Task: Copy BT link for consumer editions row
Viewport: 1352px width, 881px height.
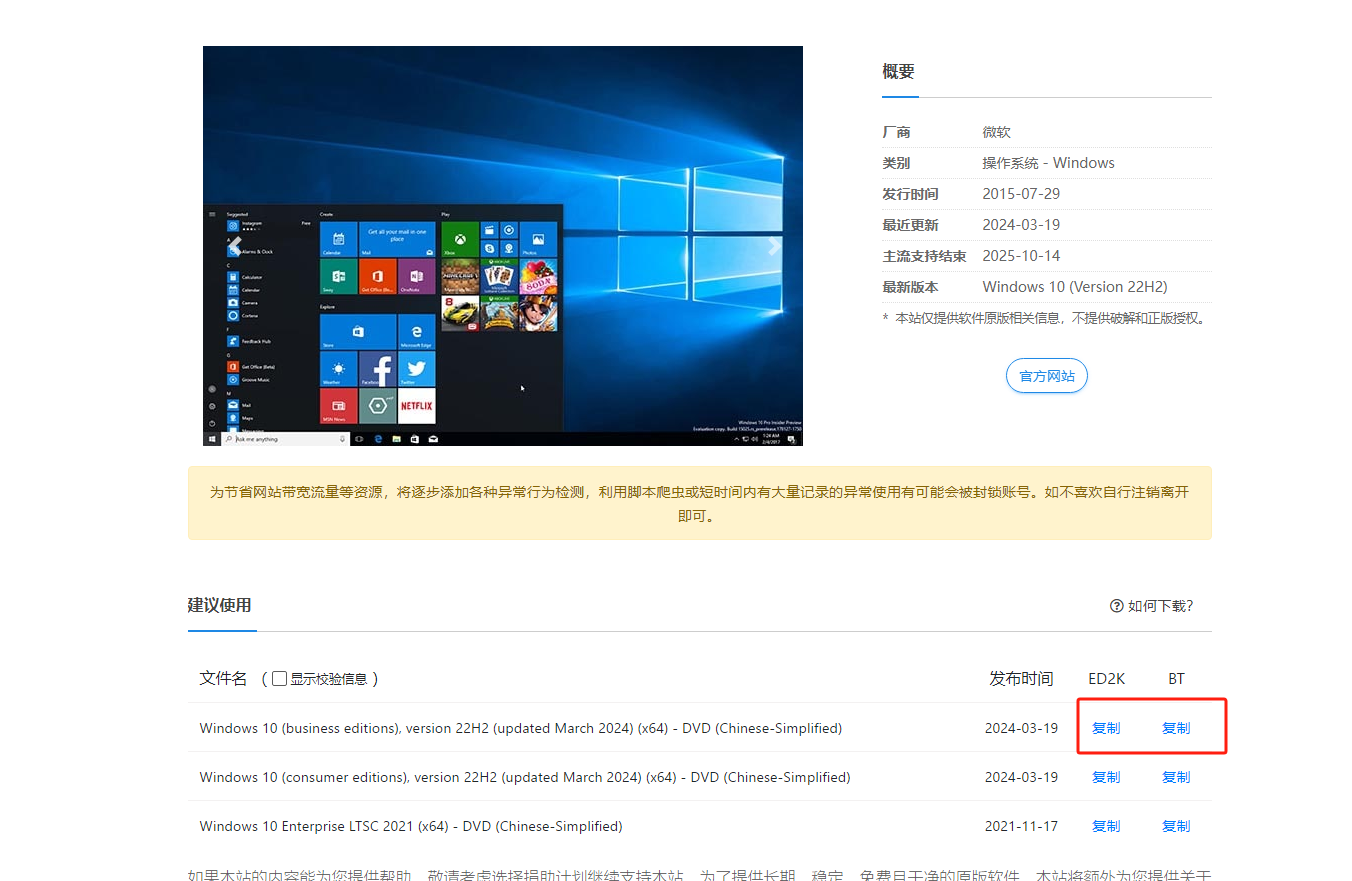Action: tap(1176, 777)
